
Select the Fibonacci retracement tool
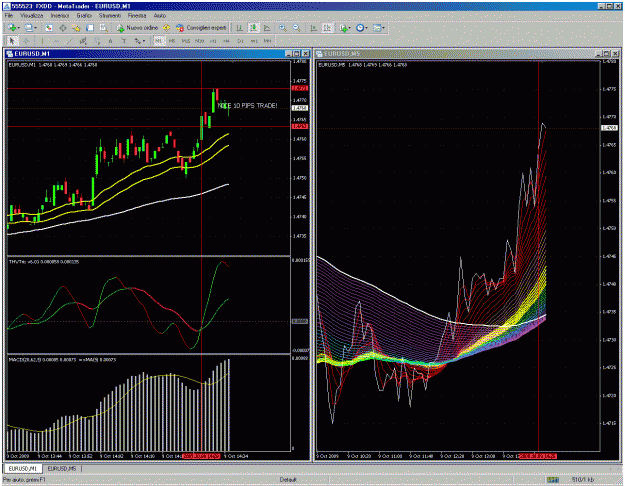[97, 41]
